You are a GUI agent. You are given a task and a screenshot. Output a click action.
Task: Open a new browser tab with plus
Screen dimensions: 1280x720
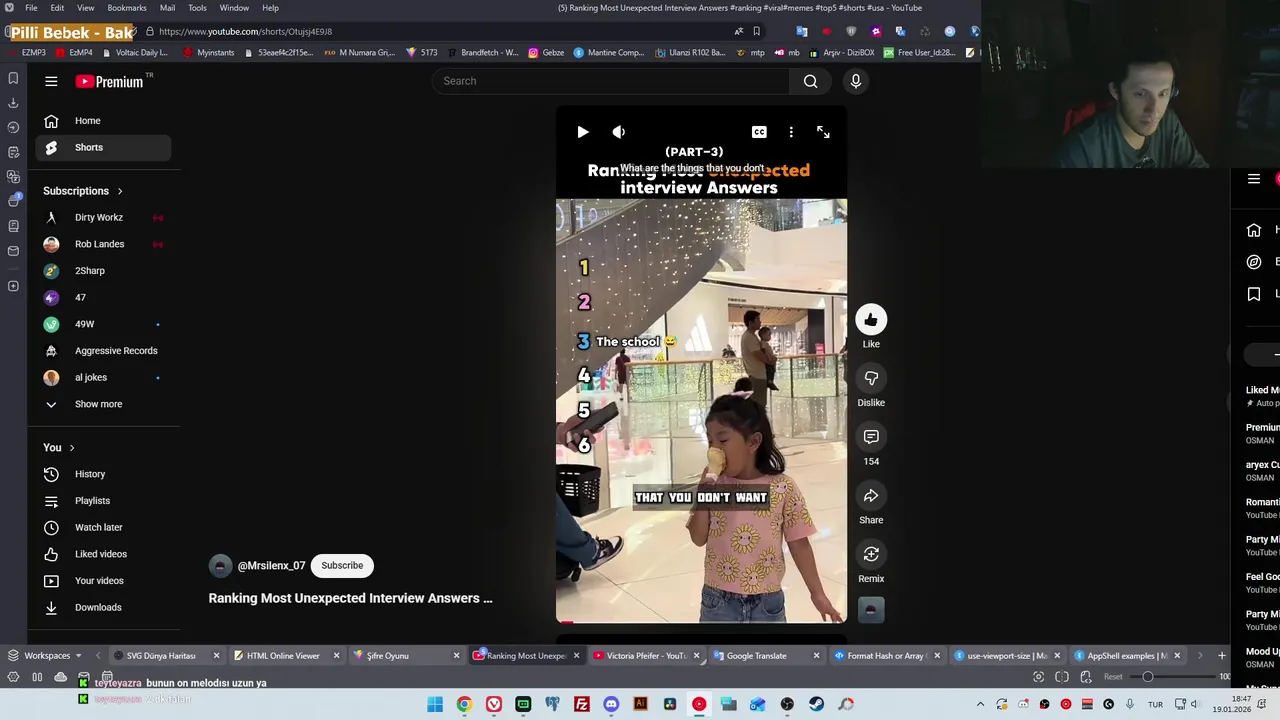(x=1221, y=656)
